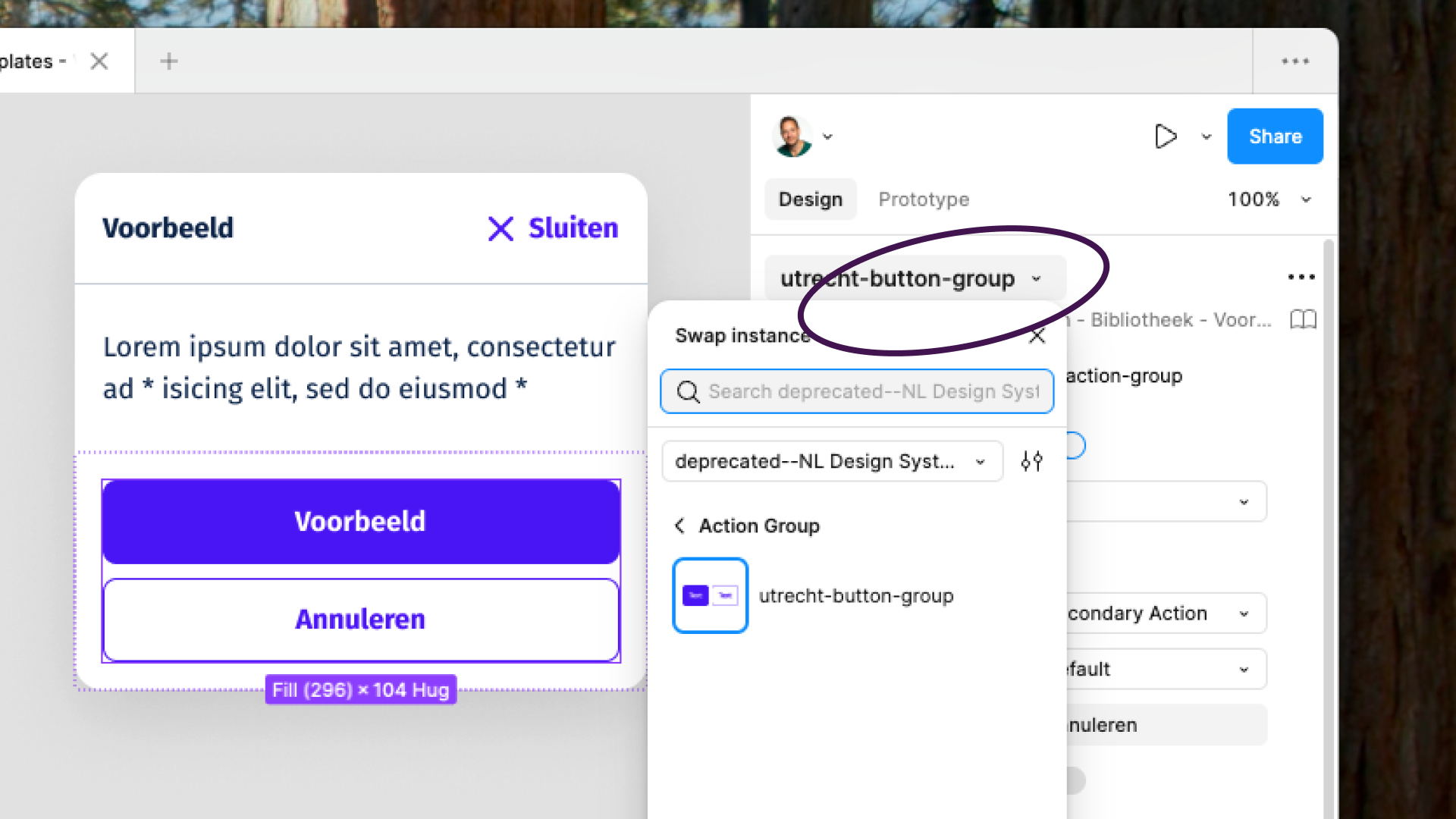Add a new tab with plus icon
The width and height of the screenshot is (1456, 819).
coord(169,61)
